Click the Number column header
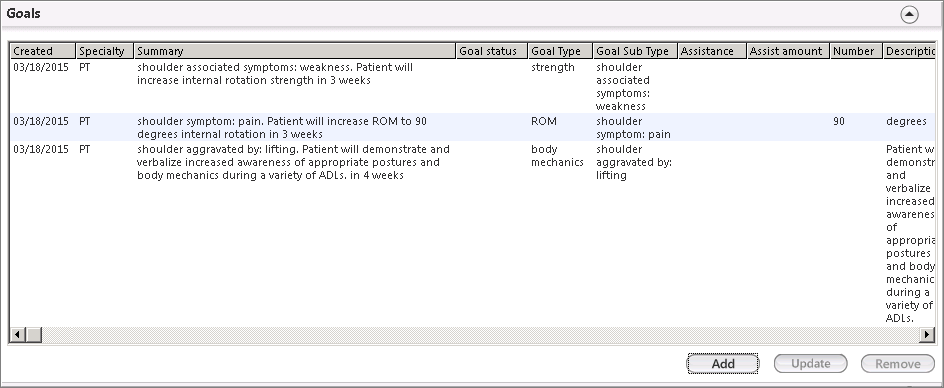The width and height of the screenshot is (944, 388). [x=856, y=51]
